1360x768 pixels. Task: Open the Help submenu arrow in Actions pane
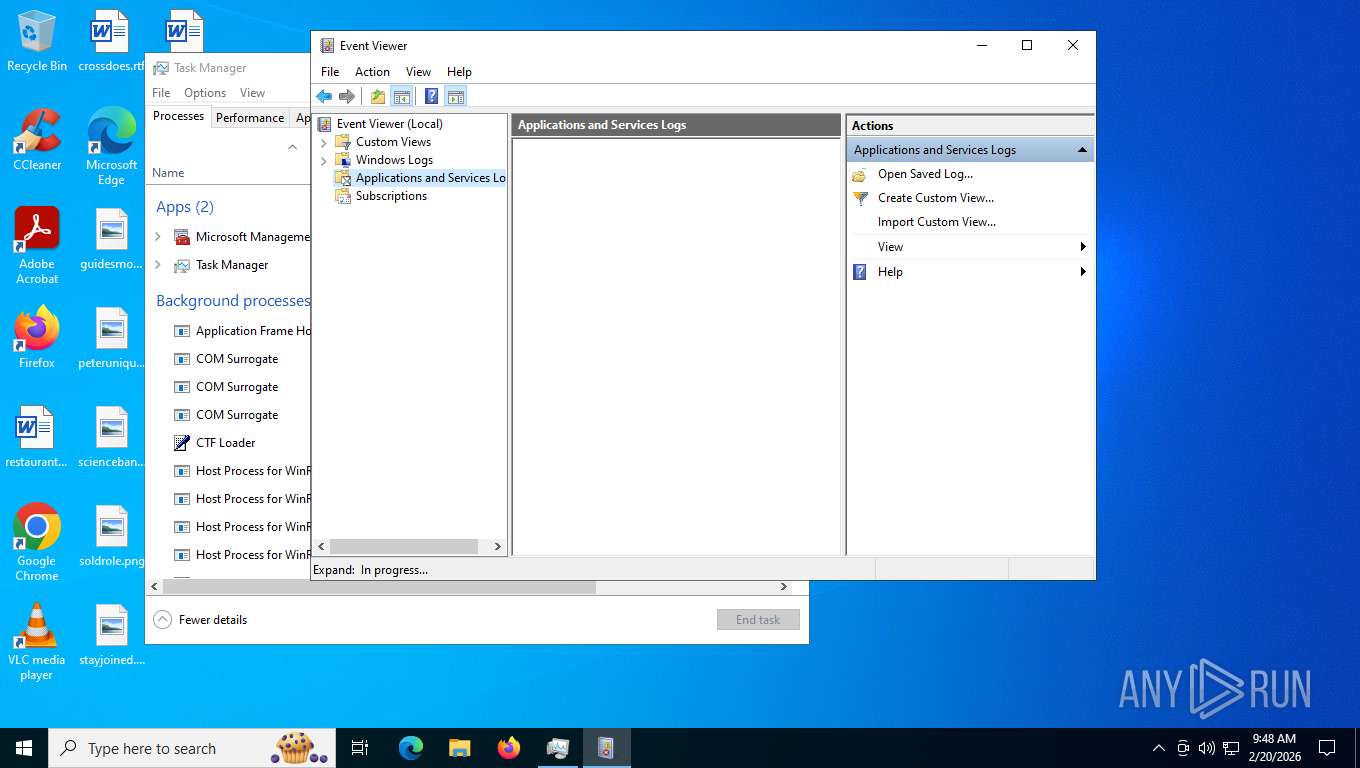coord(1082,272)
